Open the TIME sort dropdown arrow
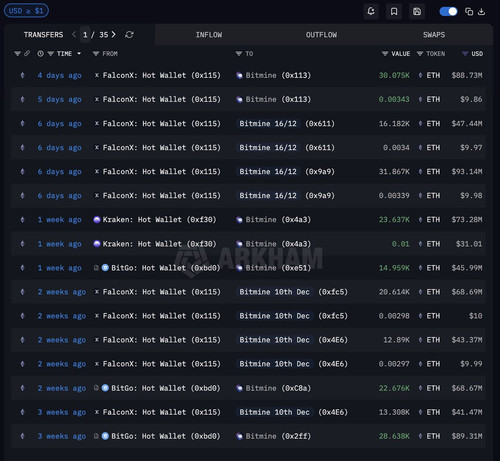The width and height of the screenshot is (500, 461). 79,53
